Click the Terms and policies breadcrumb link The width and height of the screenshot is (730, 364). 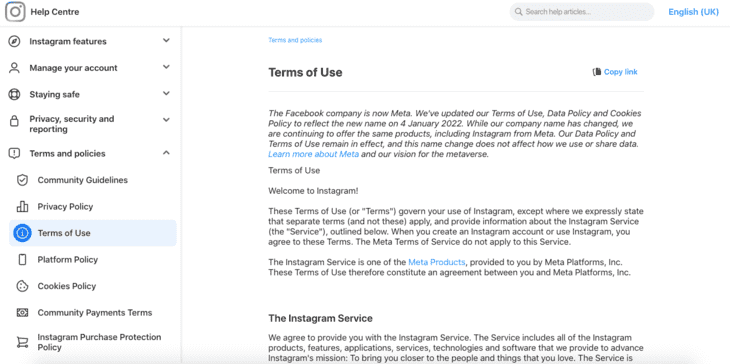295,40
